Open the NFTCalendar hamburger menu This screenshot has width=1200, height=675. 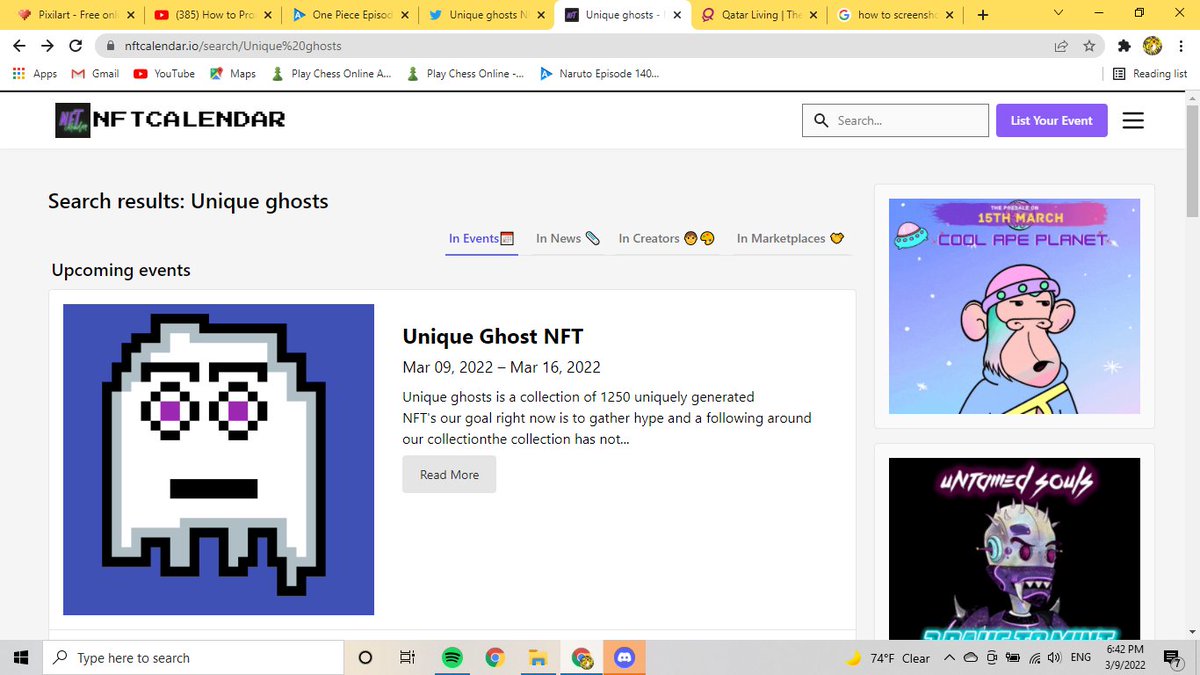pyautogui.click(x=1133, y=120)
